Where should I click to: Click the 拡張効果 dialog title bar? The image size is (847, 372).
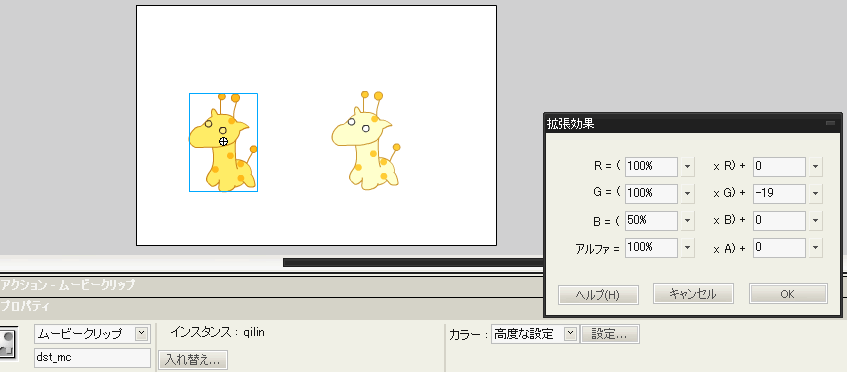693,124
